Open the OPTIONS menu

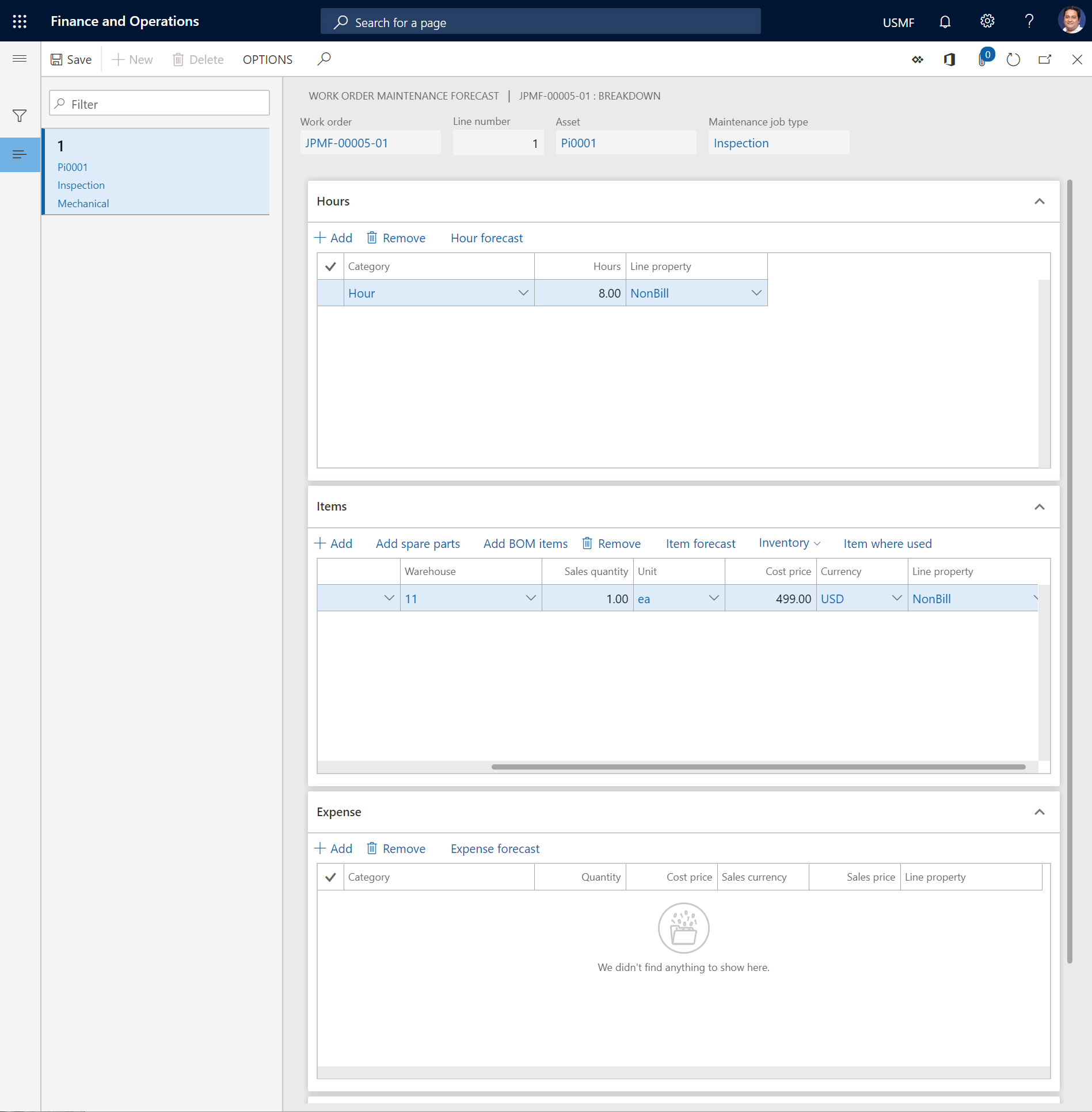[267, 59]
